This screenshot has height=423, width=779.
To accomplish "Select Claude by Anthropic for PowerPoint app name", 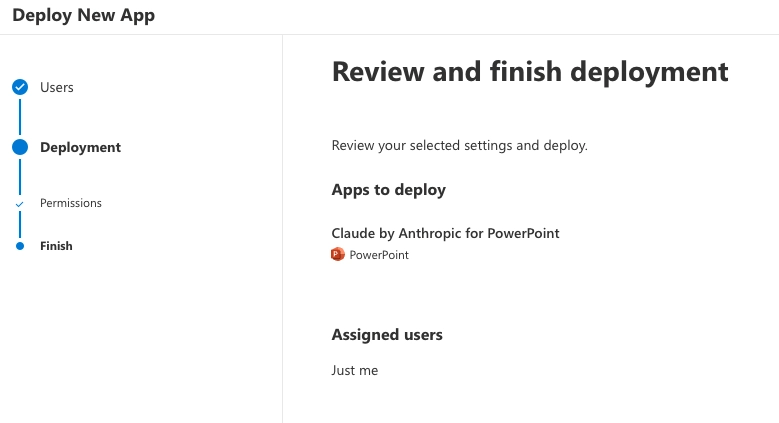I will pyautogui.click(x=445, y=233).
